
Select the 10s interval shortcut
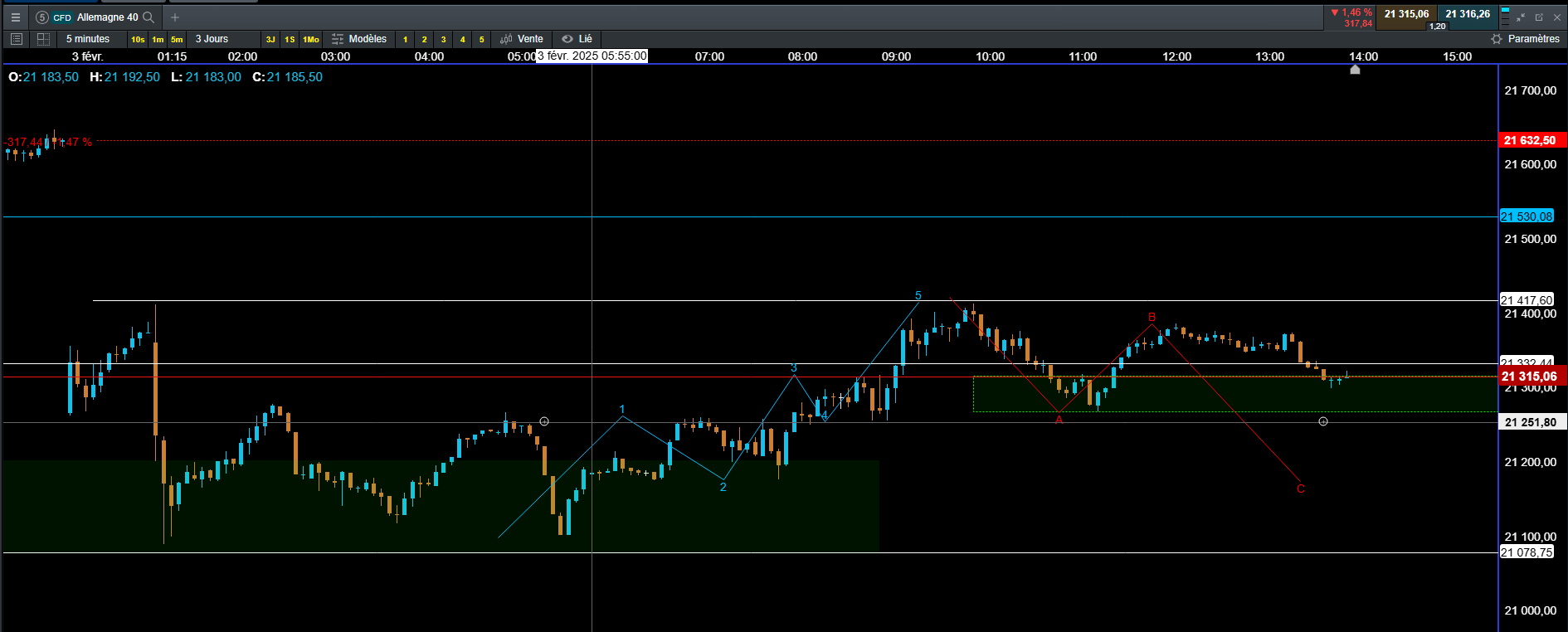click(138, 39)
